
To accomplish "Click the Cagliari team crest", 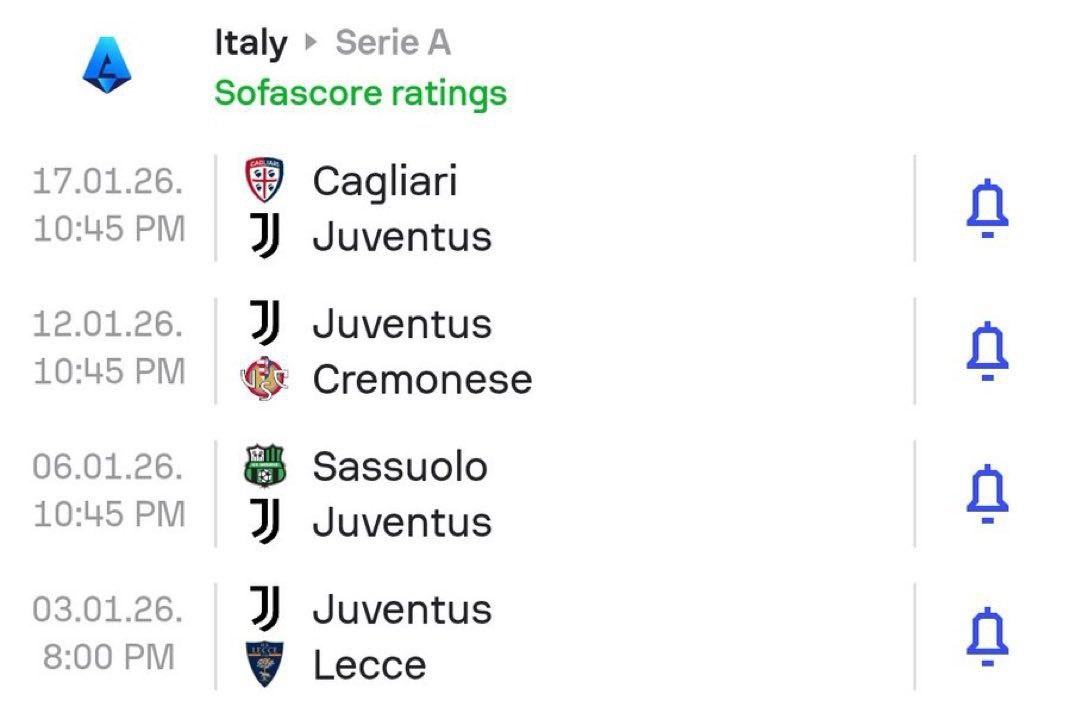I will coord(265,181).
